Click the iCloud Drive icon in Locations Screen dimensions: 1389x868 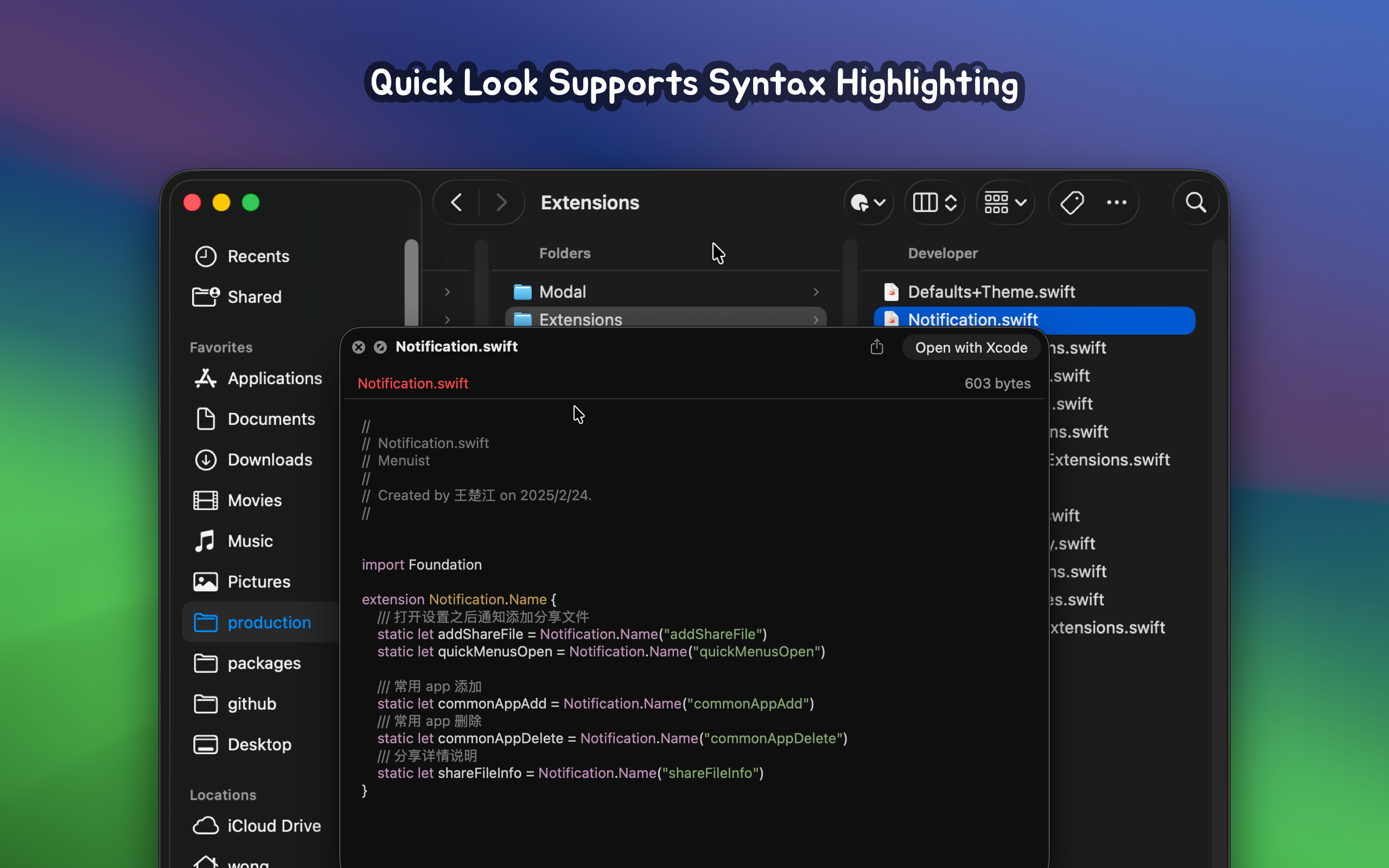(205, 826)
